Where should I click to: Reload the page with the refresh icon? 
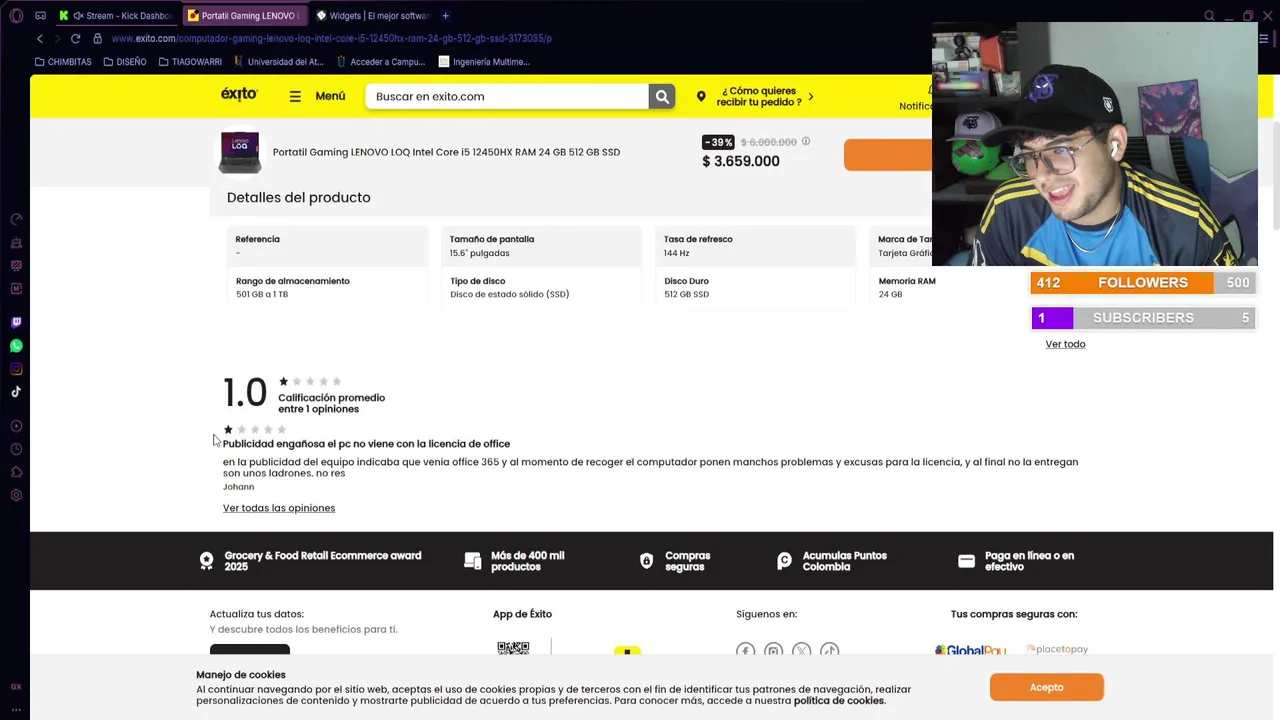[75, 38]
